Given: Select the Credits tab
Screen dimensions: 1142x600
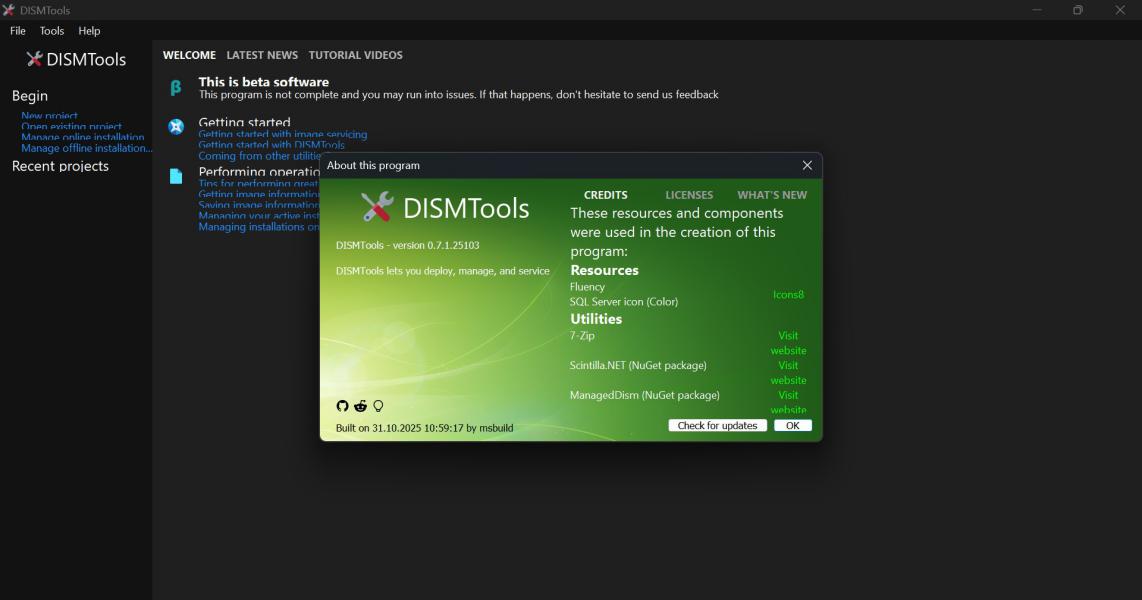Looking at the screenshot, I should 605,195.
